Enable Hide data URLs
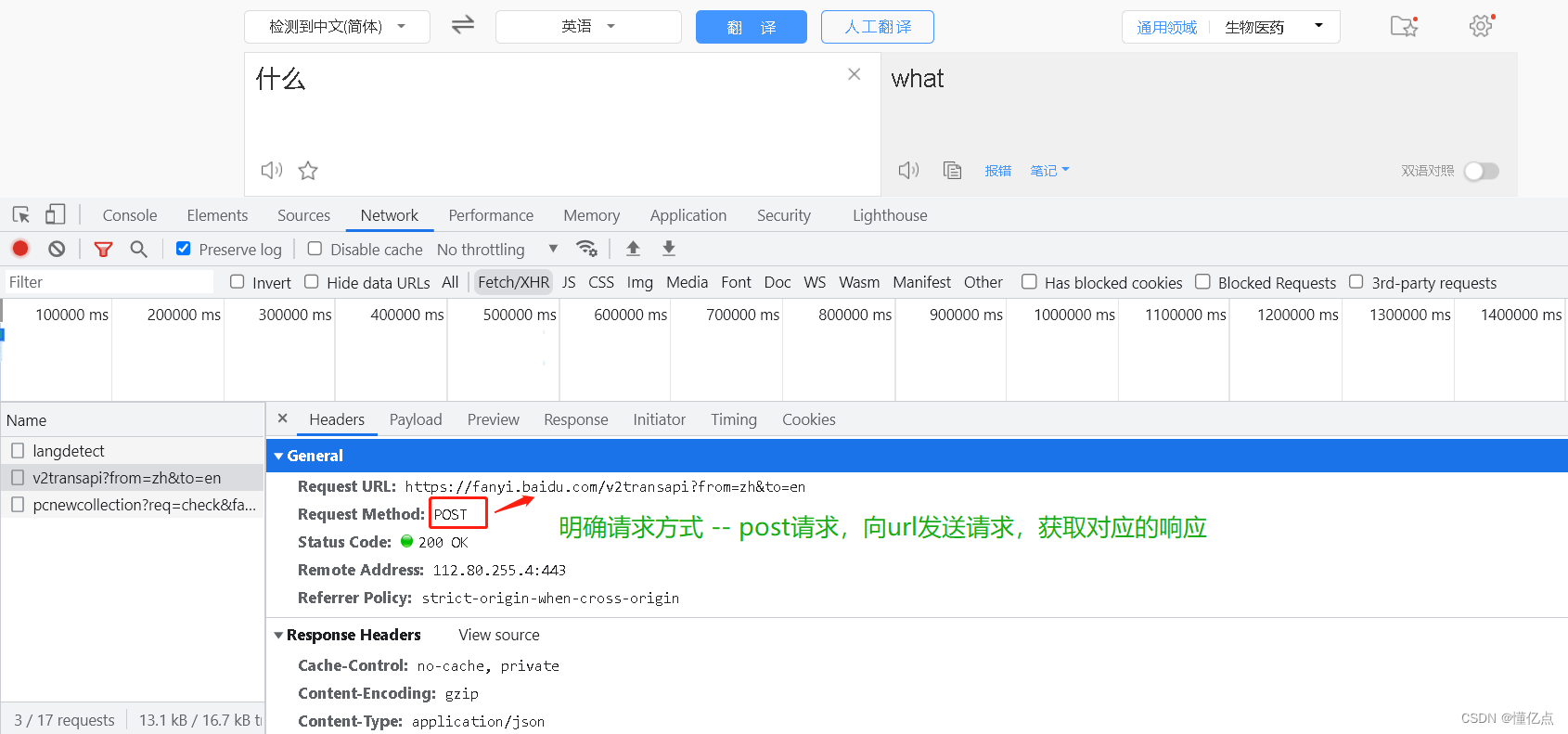The height and width of the screenshot is (734, 1568). (x=312, y=282)
